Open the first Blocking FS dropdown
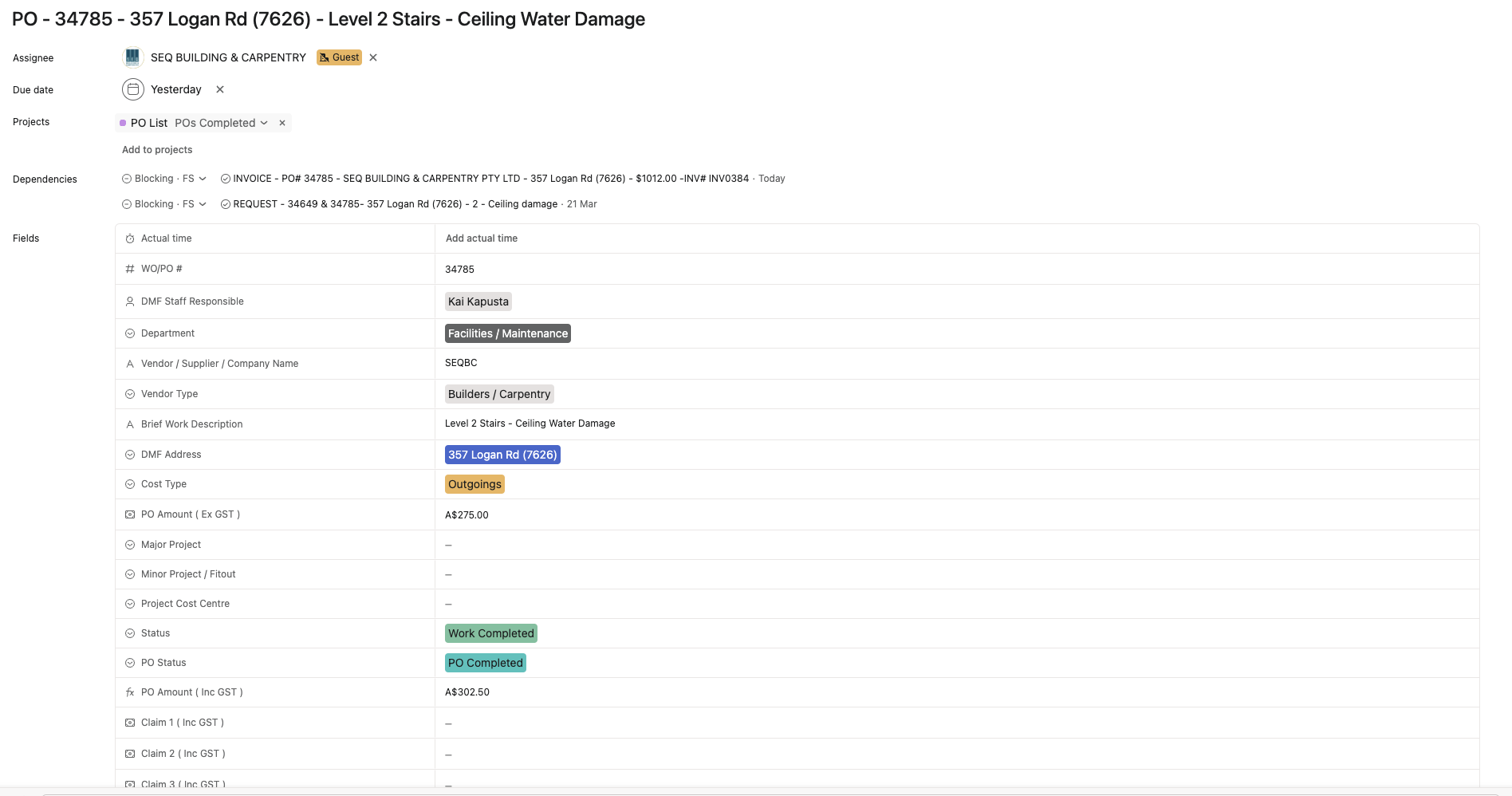This screenshot has width=1512, height=796. coord(164,179)
